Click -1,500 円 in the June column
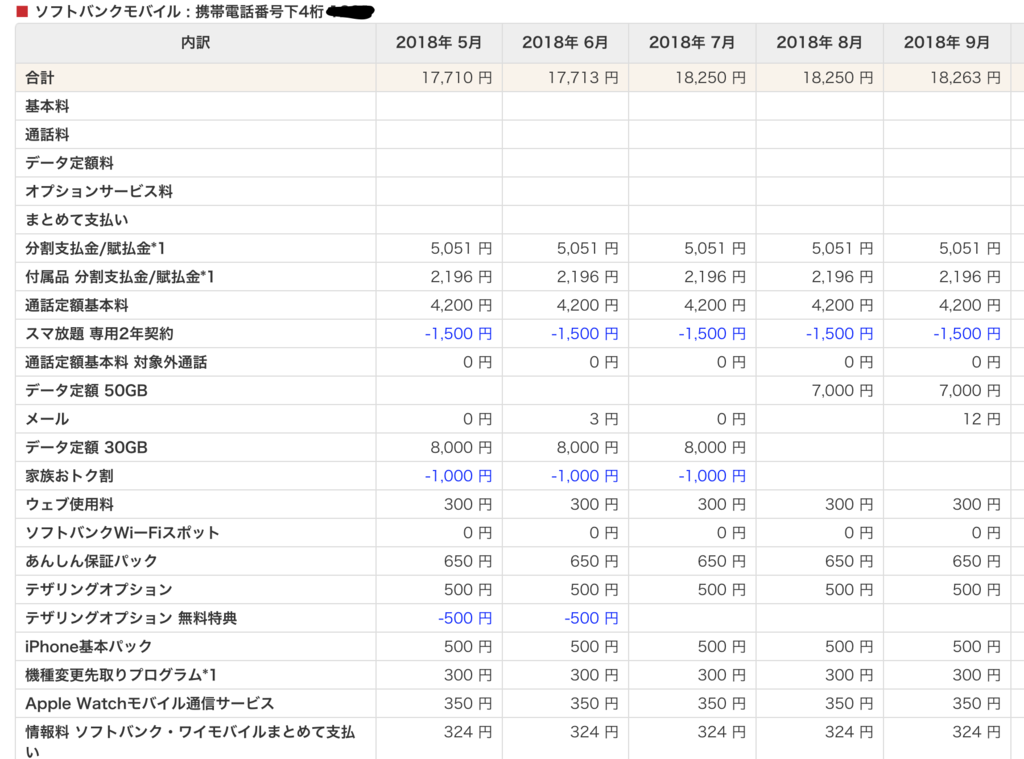The width and height of the screenshot is (1024, 759). click(x=584, y=334)
